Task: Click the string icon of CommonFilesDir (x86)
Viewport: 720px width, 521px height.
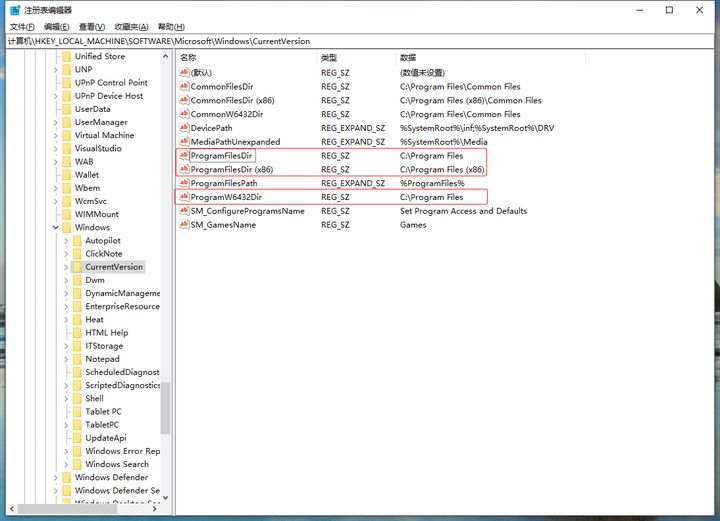Action: [184, 100]
